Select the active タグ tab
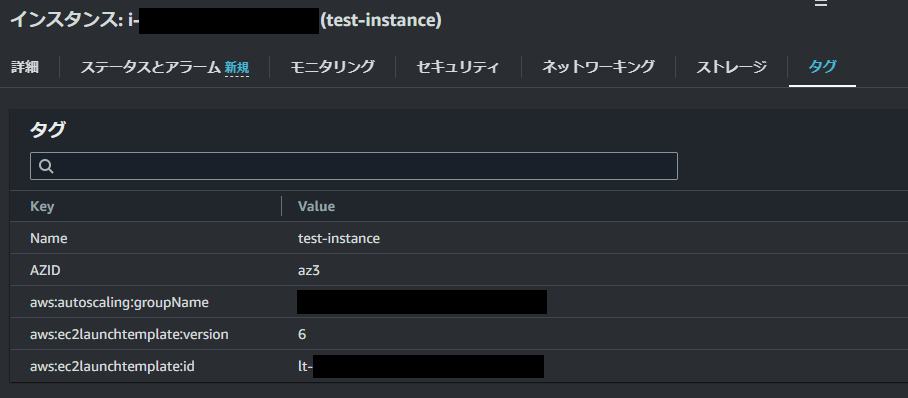Screen dimensions: 908x398 (x=822, y=67)
